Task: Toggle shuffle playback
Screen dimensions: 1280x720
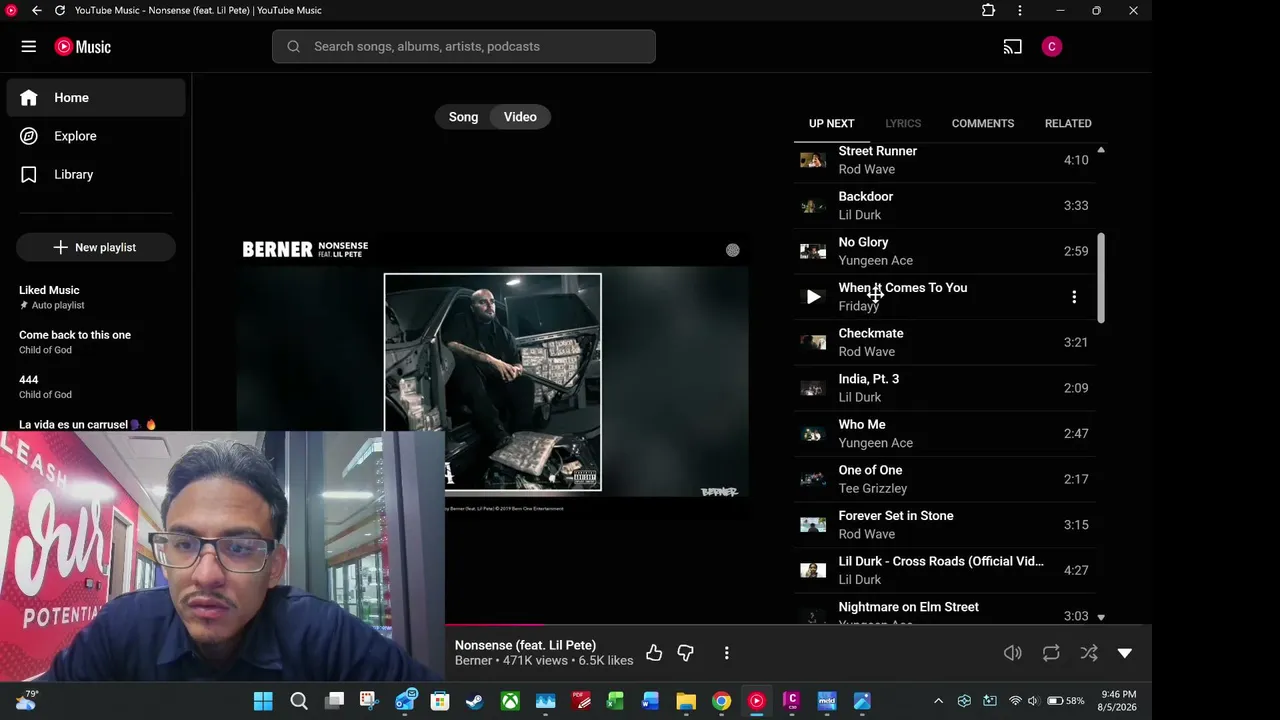Action: click(x=1089, y=653)
